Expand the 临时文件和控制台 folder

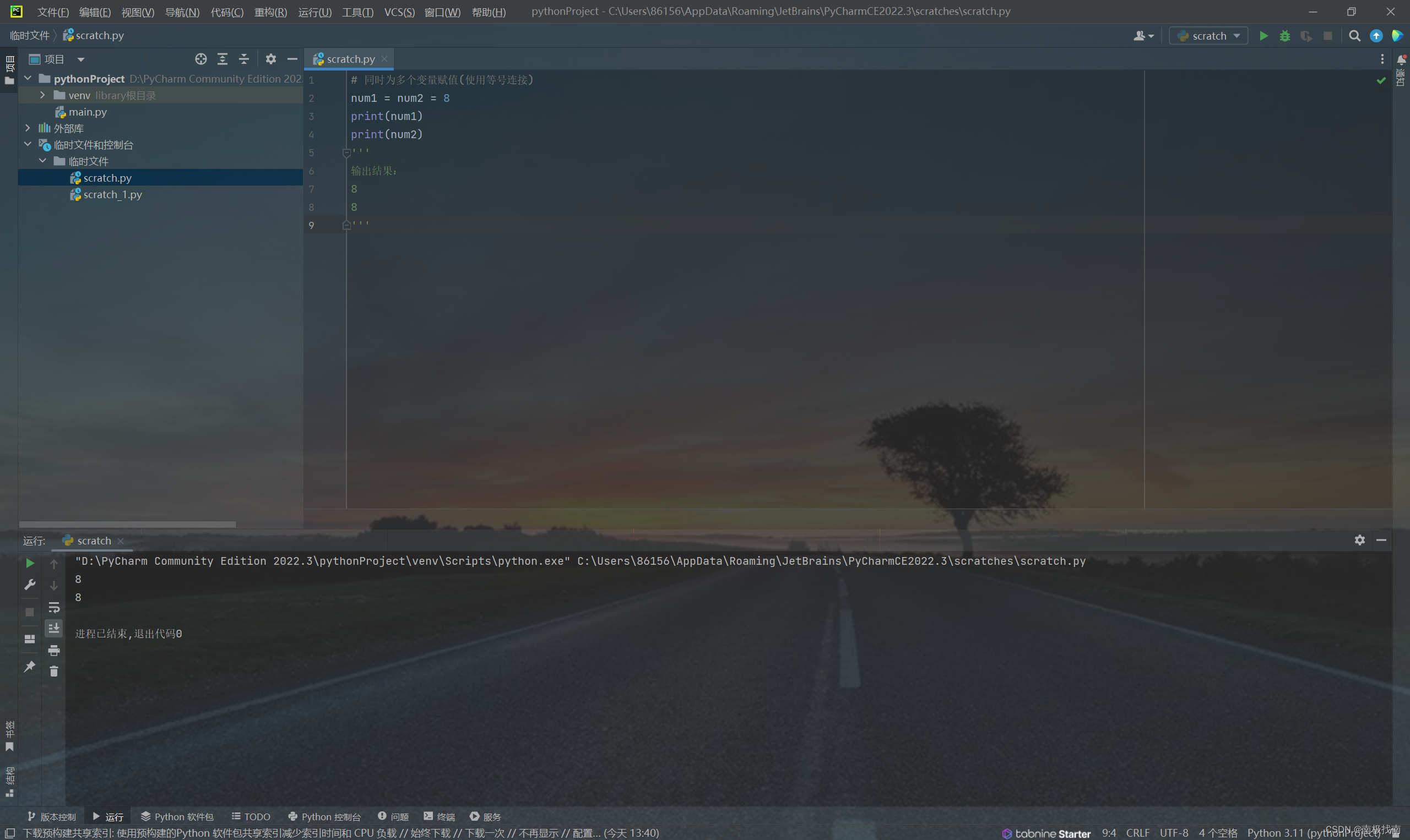pos(27,144)
